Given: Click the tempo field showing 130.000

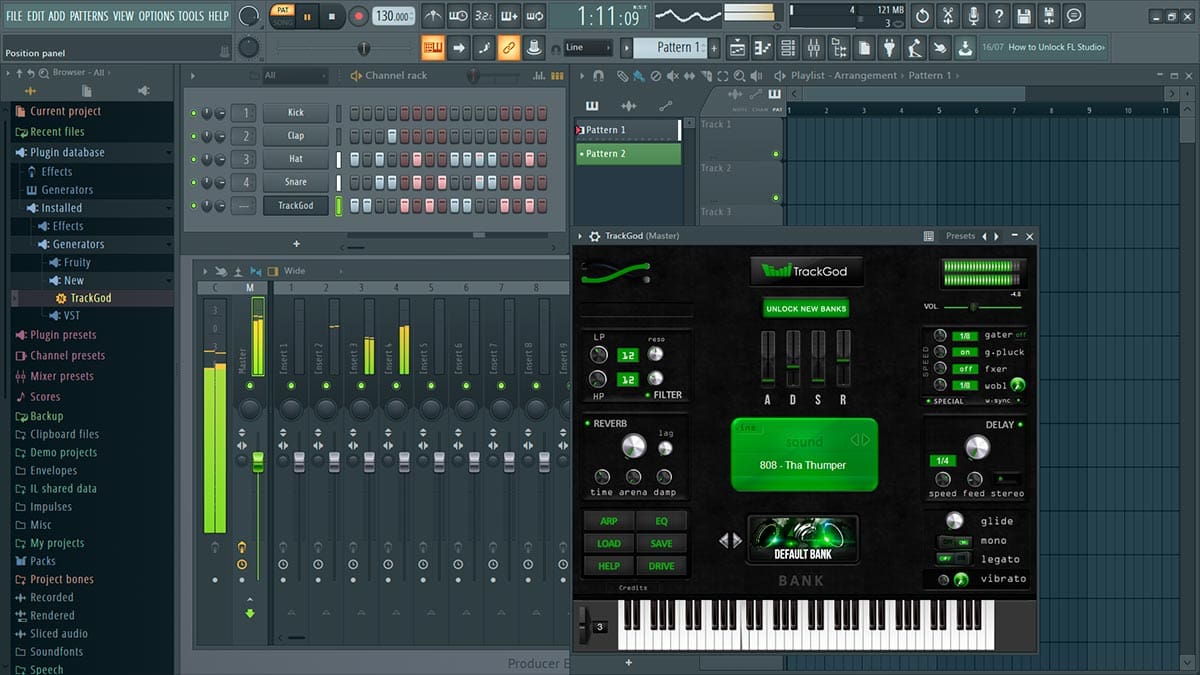Looking at the screenshot, I should (x=394, y=16).
